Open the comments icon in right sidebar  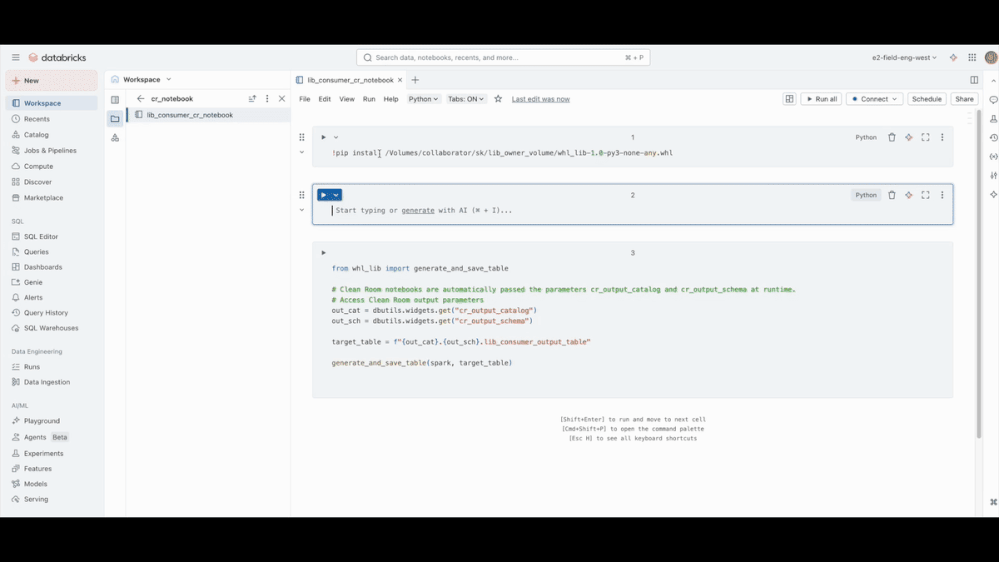click(x=993, y=100)
